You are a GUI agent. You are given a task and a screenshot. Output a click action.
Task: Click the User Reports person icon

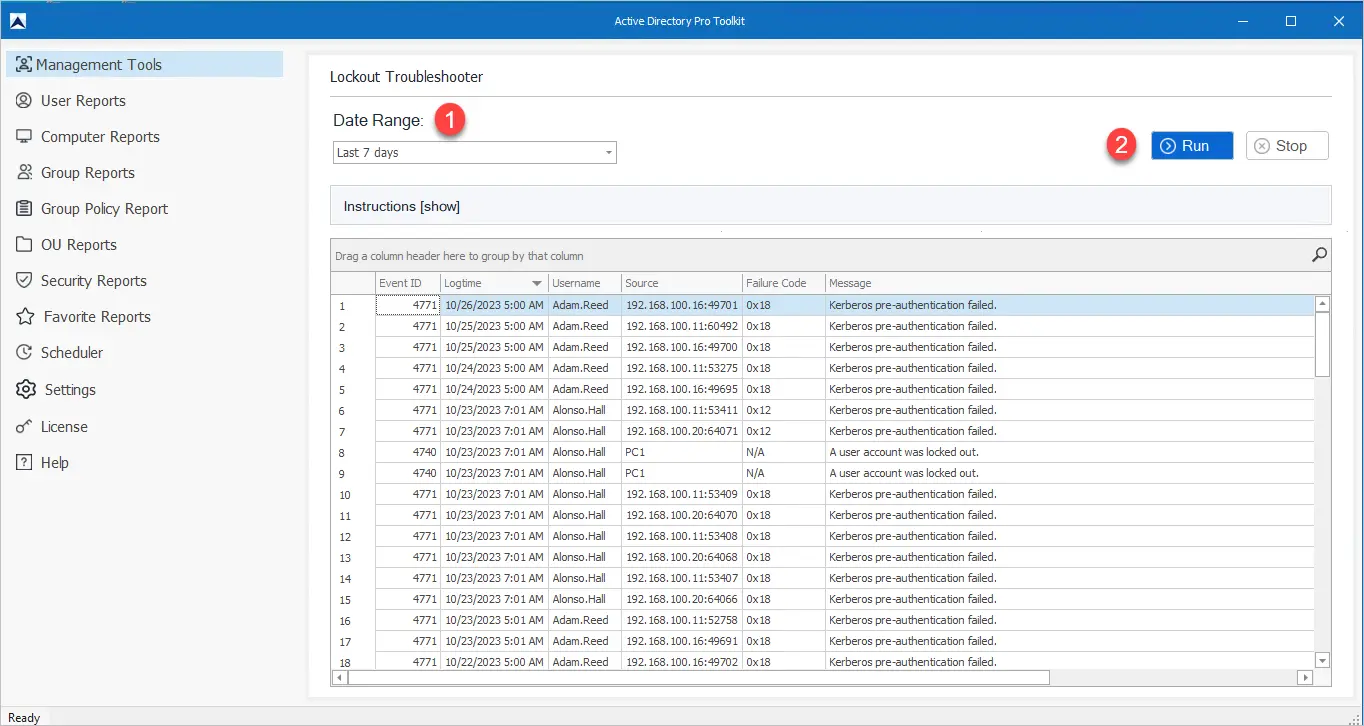[x=24, y=101]
